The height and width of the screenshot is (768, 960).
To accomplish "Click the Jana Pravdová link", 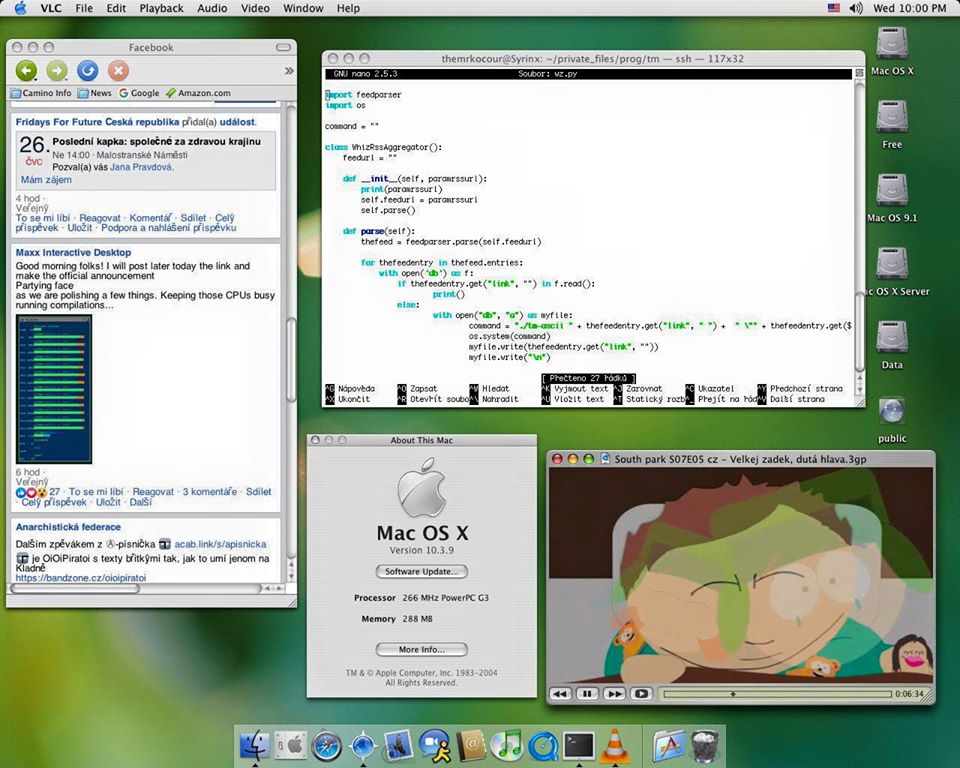I will point(141,167).
